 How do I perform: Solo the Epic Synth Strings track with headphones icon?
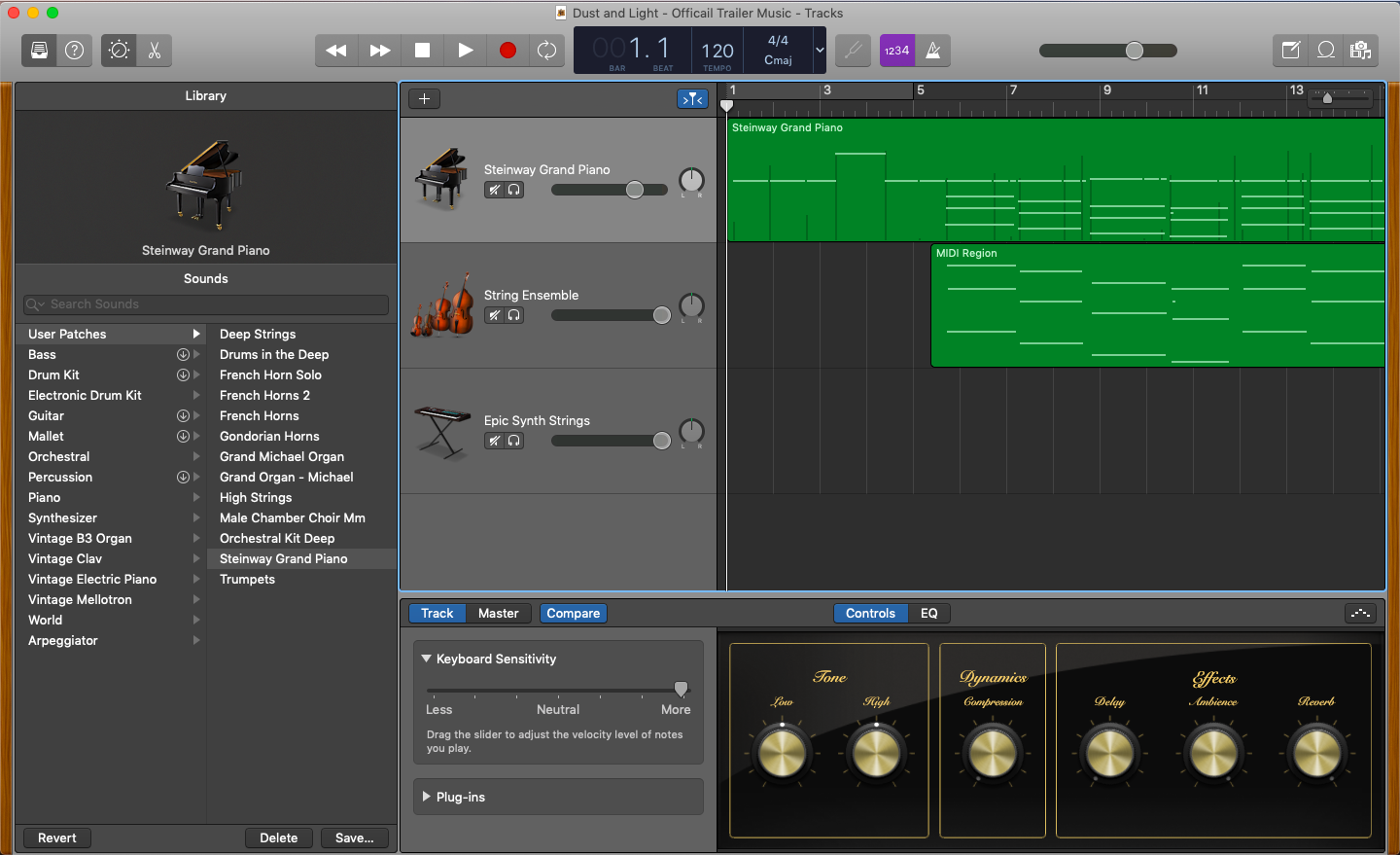tap(515, 441)
